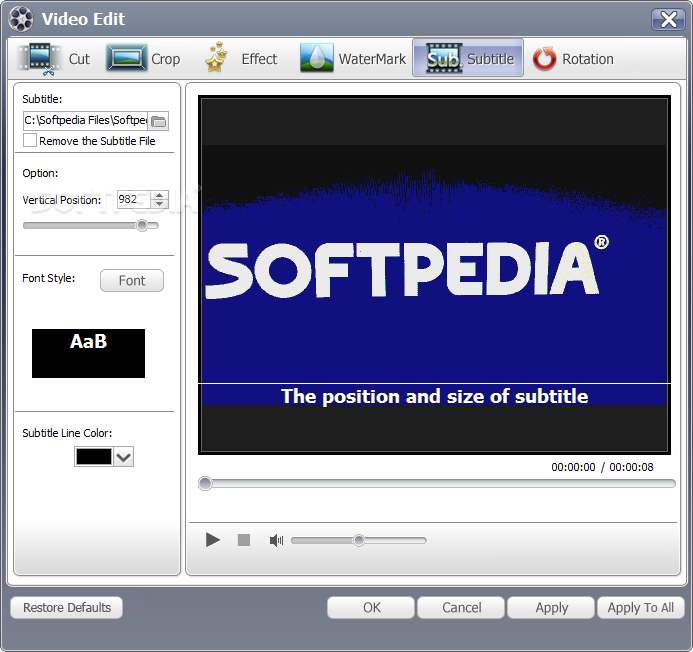Click the Vertical Position slider handle
This screenshot has width=693, height=652.
(x=142, y=225)
